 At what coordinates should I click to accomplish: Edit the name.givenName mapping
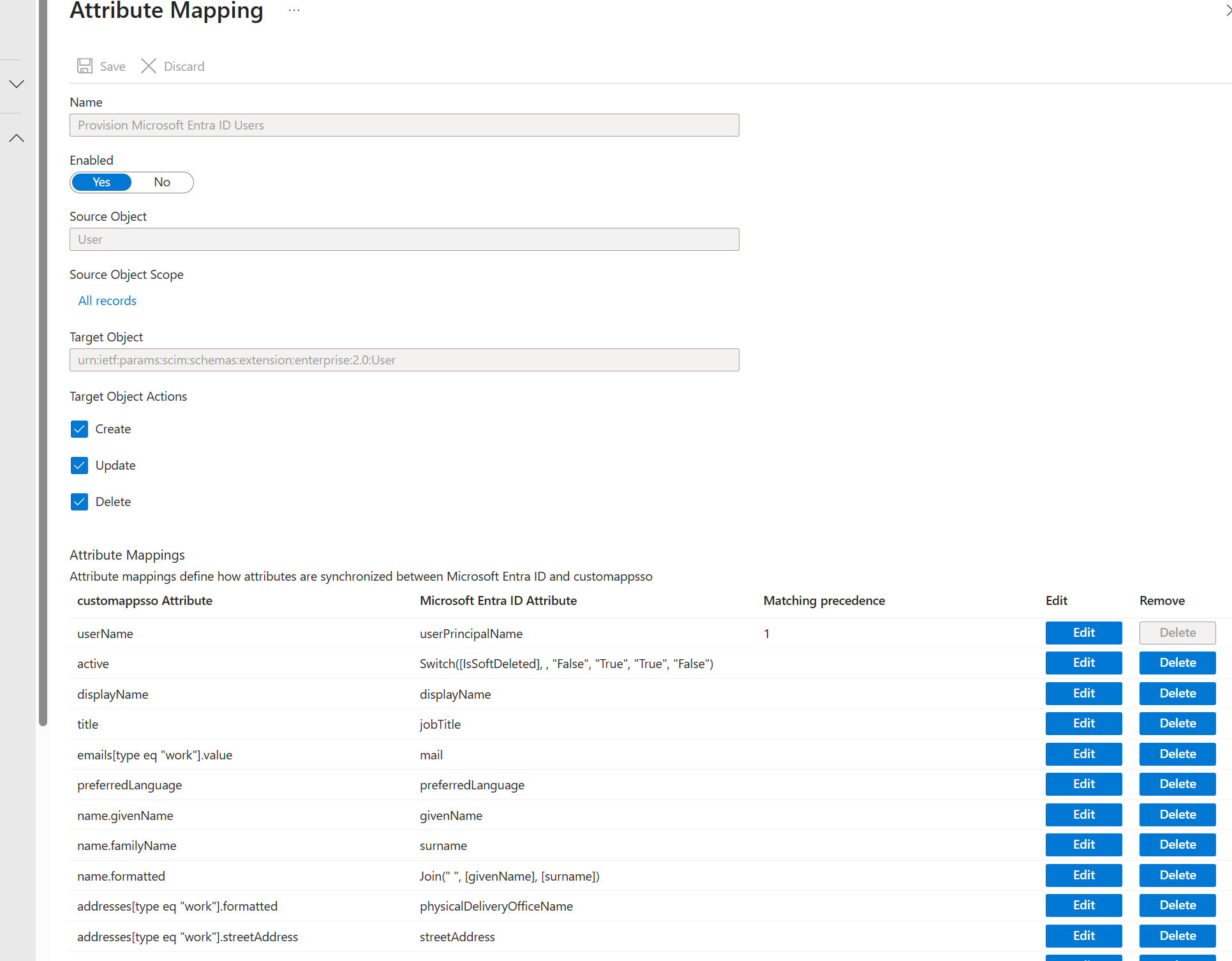(x=1084, y=815)
